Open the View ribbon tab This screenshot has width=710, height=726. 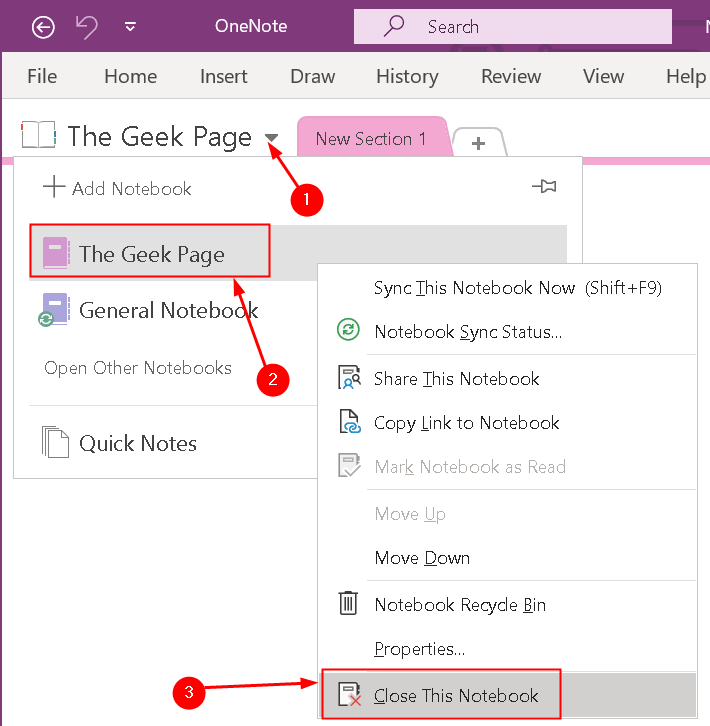click(x=603, y=76)
